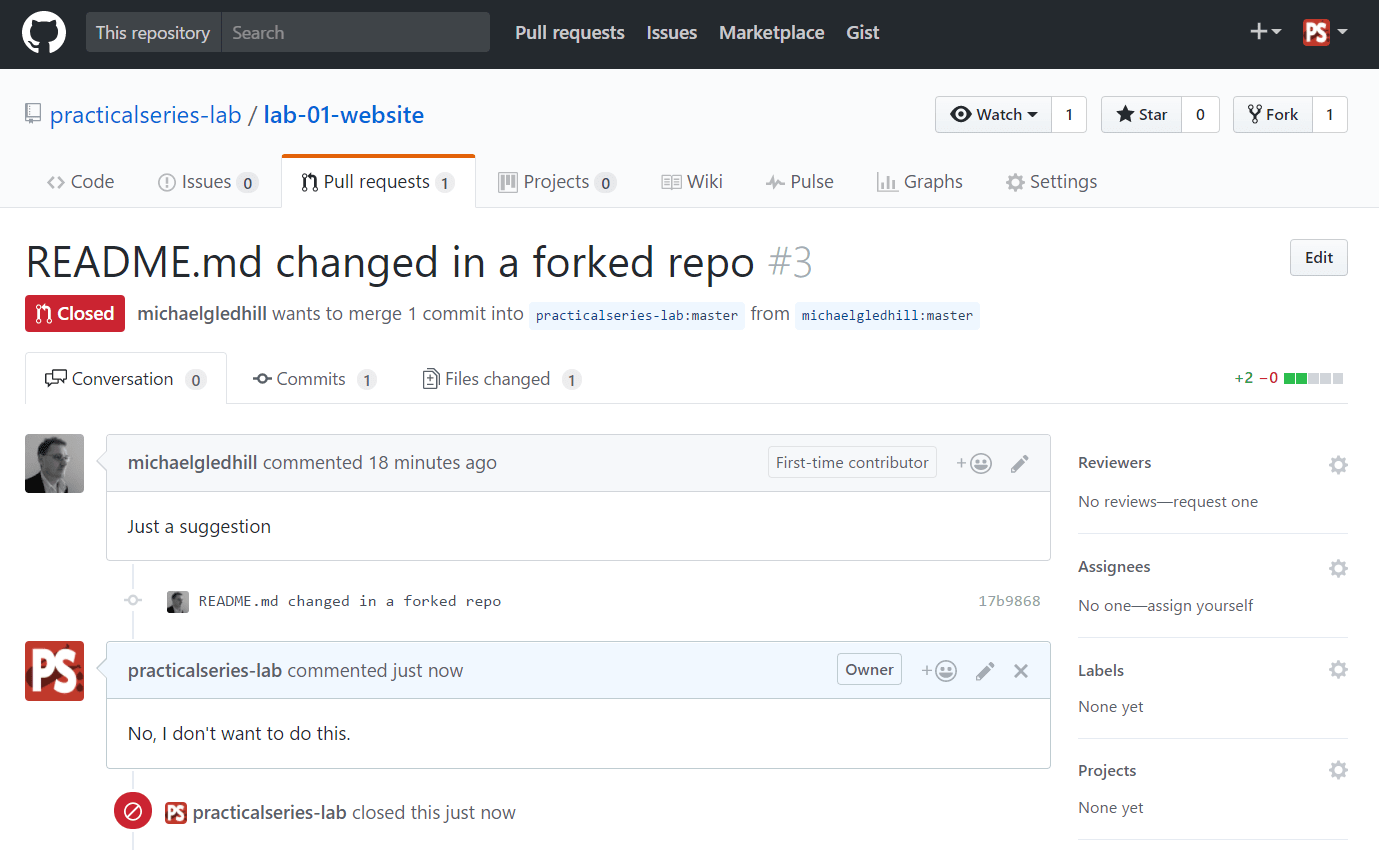
Task: Open the Pulse tab
Action: (x=799, y=182)
